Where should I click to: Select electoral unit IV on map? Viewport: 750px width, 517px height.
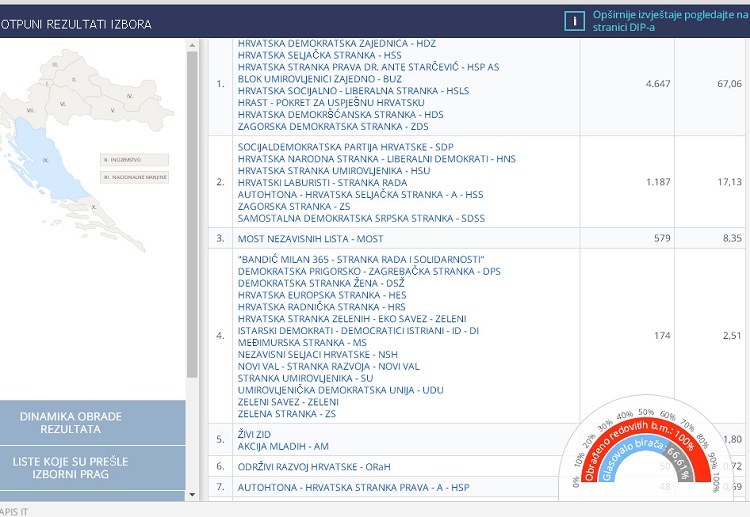tap(130, 96)
